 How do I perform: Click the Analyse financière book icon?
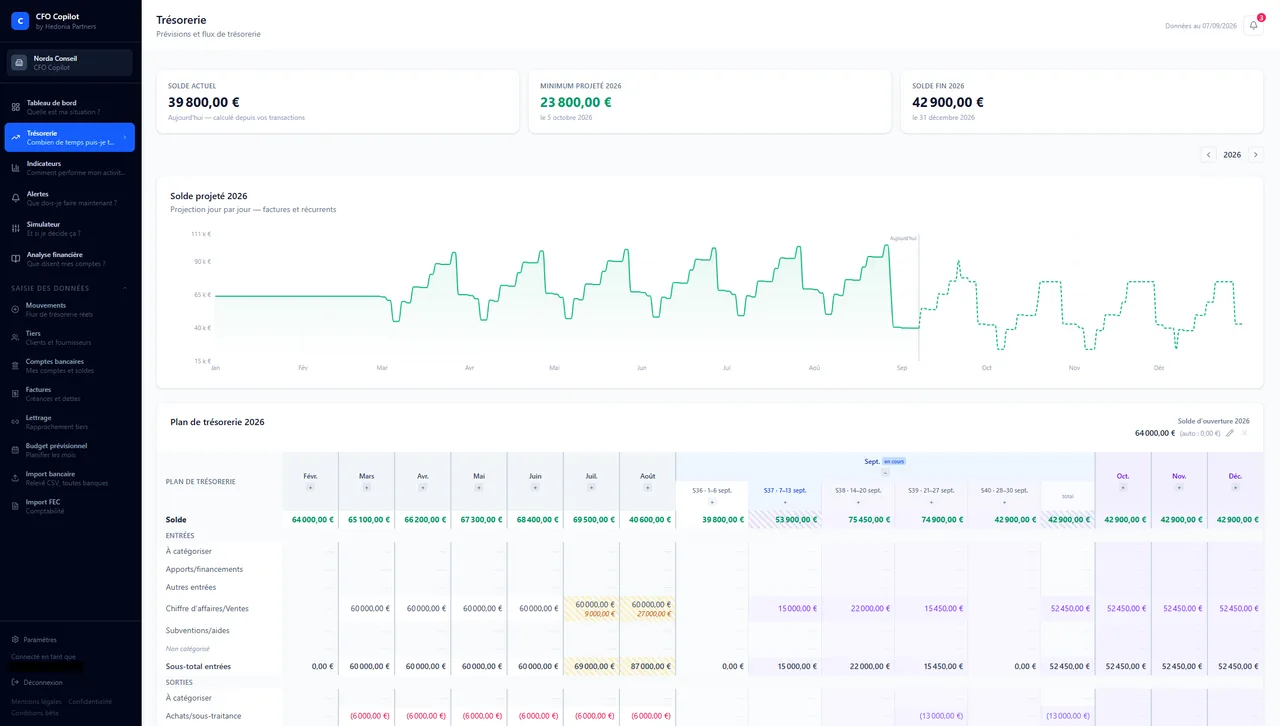(x=16, y=258)
